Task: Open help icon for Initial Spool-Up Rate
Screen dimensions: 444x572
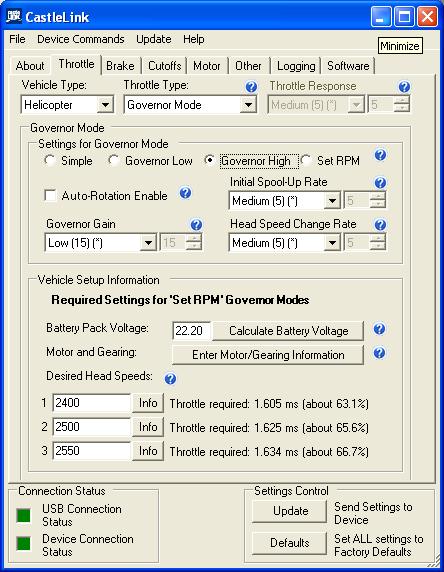Action: [380, 183]
